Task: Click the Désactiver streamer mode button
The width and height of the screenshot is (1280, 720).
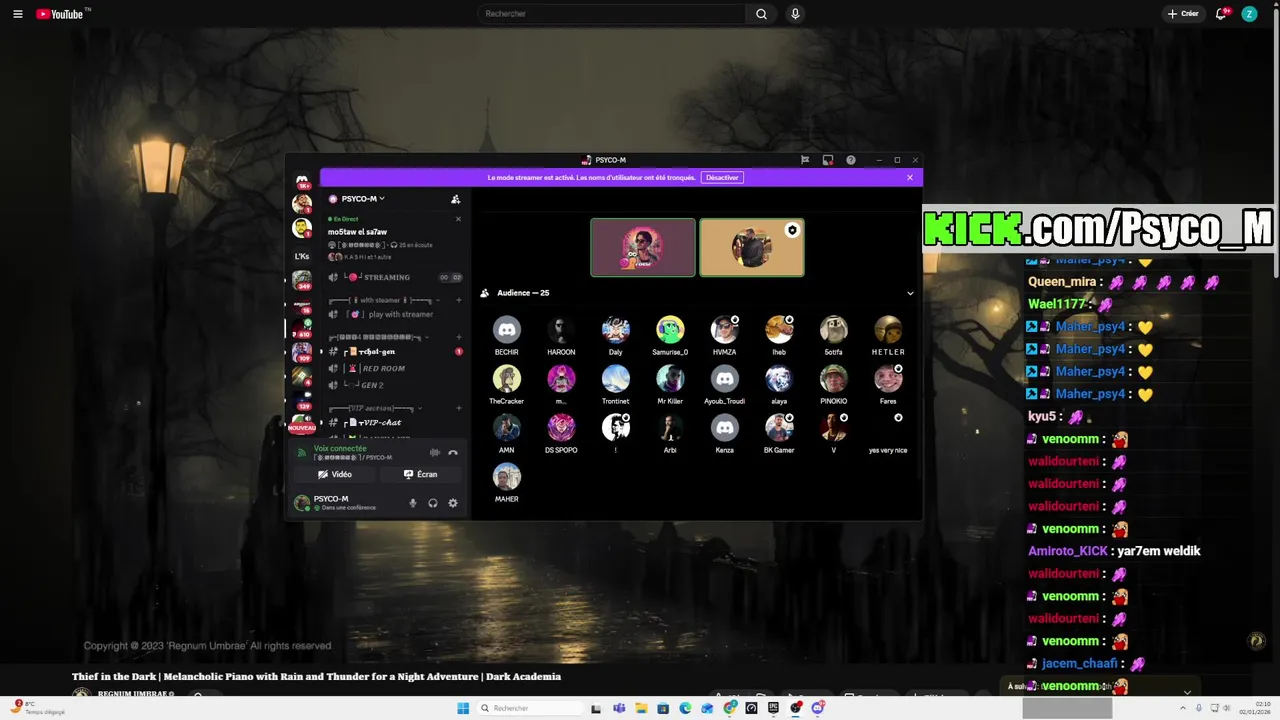Action: 722,178
